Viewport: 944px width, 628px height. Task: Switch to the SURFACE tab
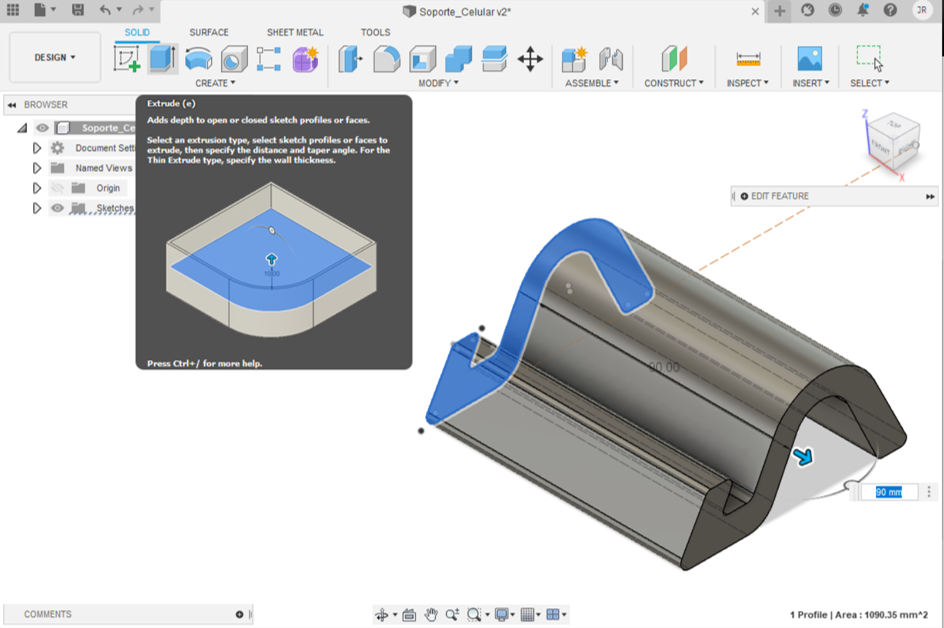click(208, 33)
